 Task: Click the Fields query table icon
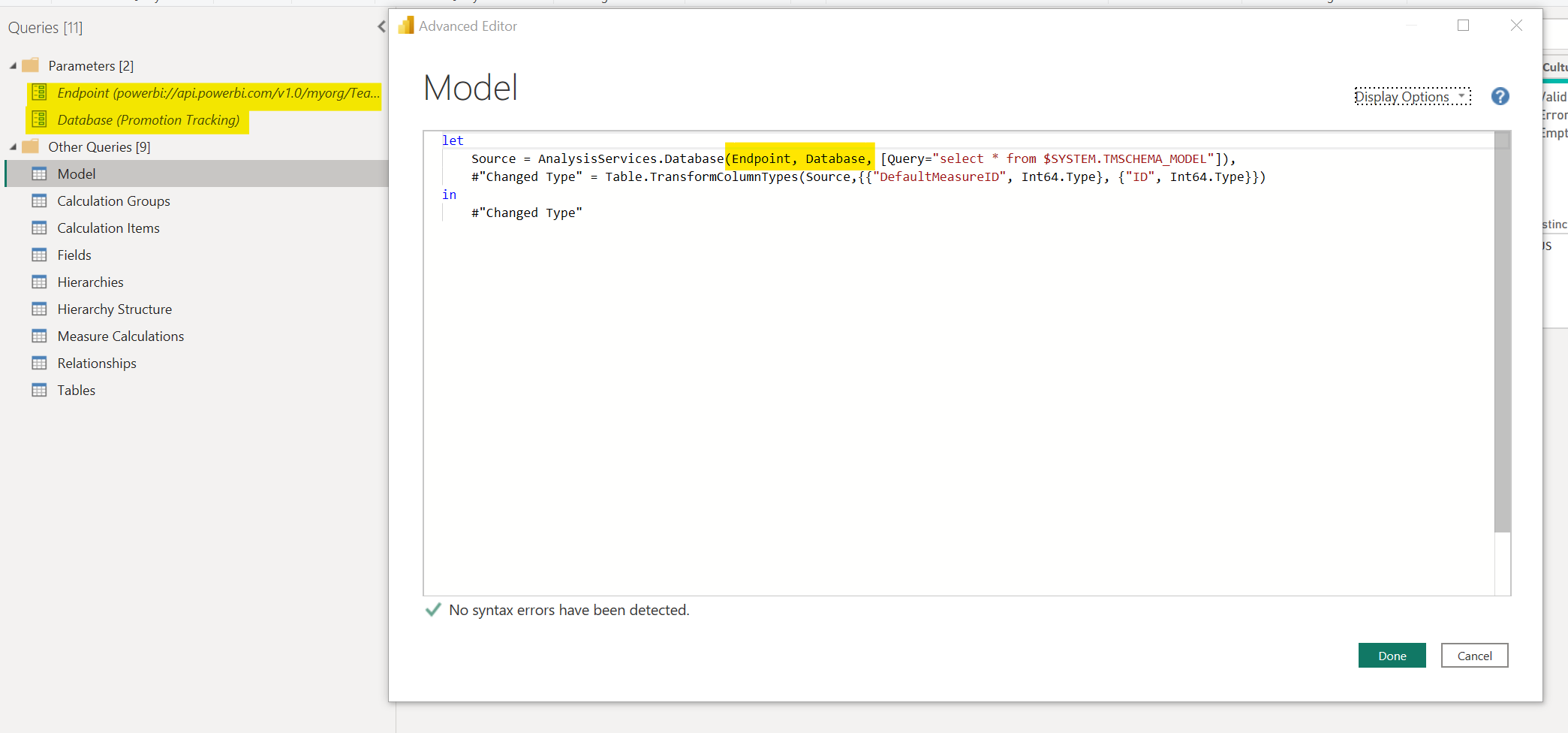(39, 255)
